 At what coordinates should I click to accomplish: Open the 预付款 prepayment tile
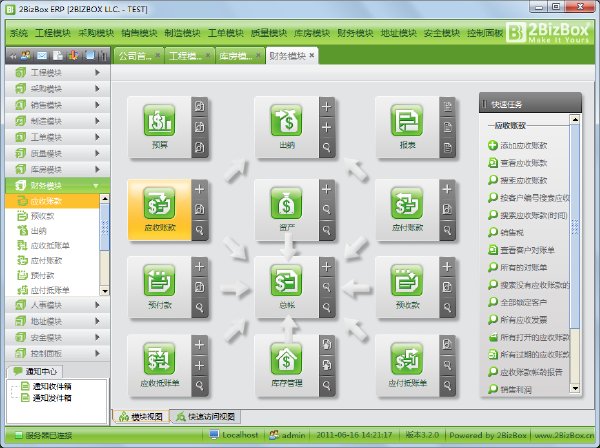tap(159, 281)
